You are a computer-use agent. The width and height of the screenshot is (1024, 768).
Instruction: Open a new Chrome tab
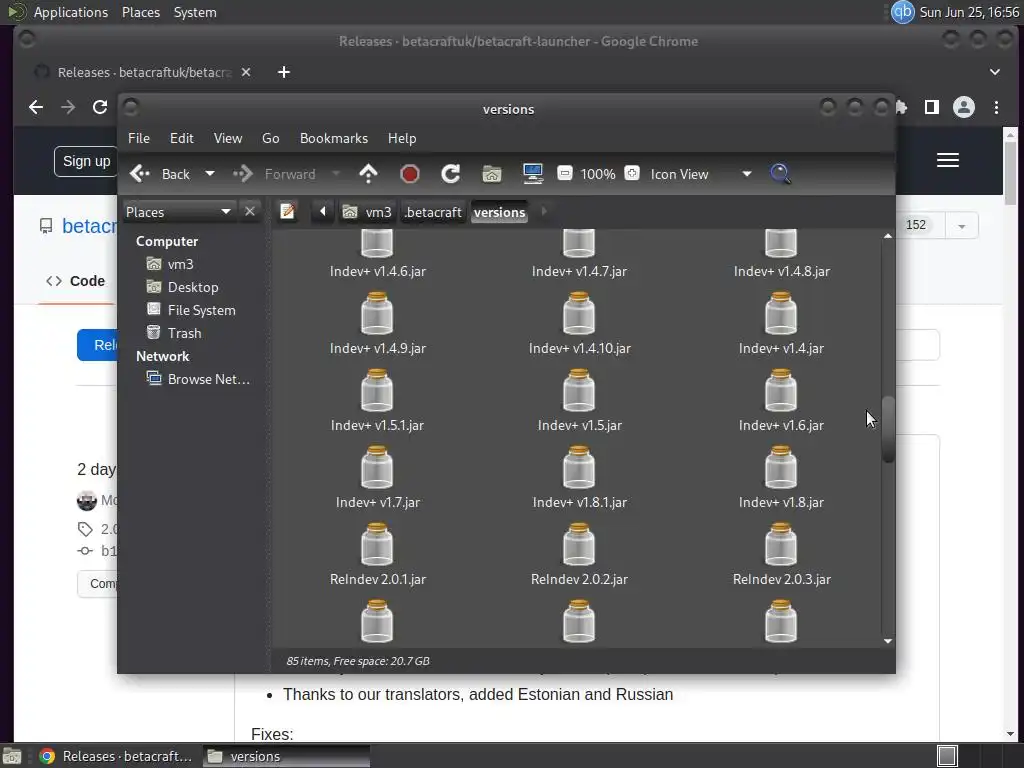pyautogui.click(x=283, y=72)
